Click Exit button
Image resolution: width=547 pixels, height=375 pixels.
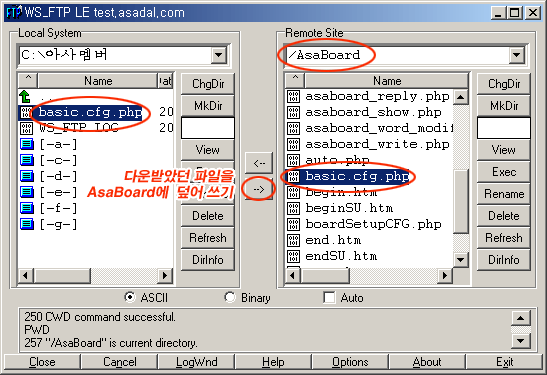click(x=504, y=362)
